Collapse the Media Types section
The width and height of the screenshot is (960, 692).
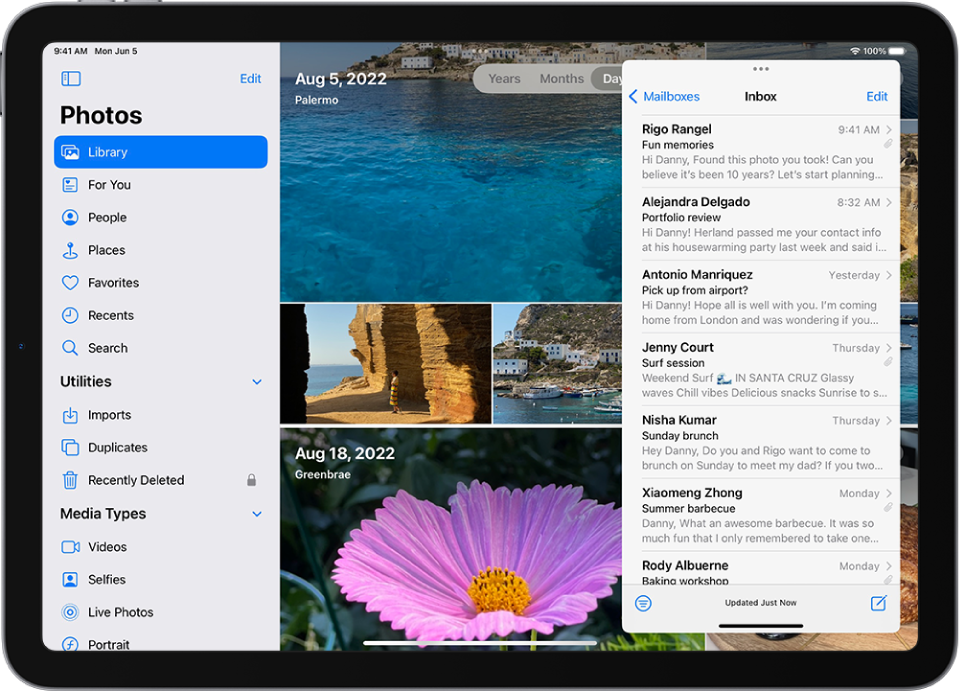(x=257, y=514)
